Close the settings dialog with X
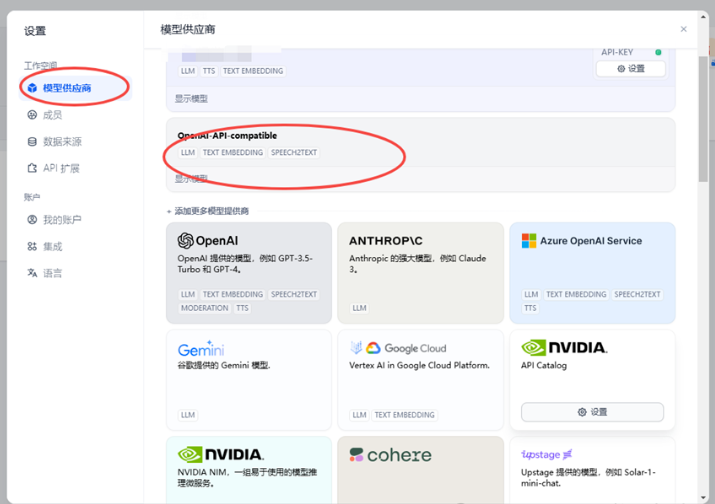 click(x=684, y=29)
